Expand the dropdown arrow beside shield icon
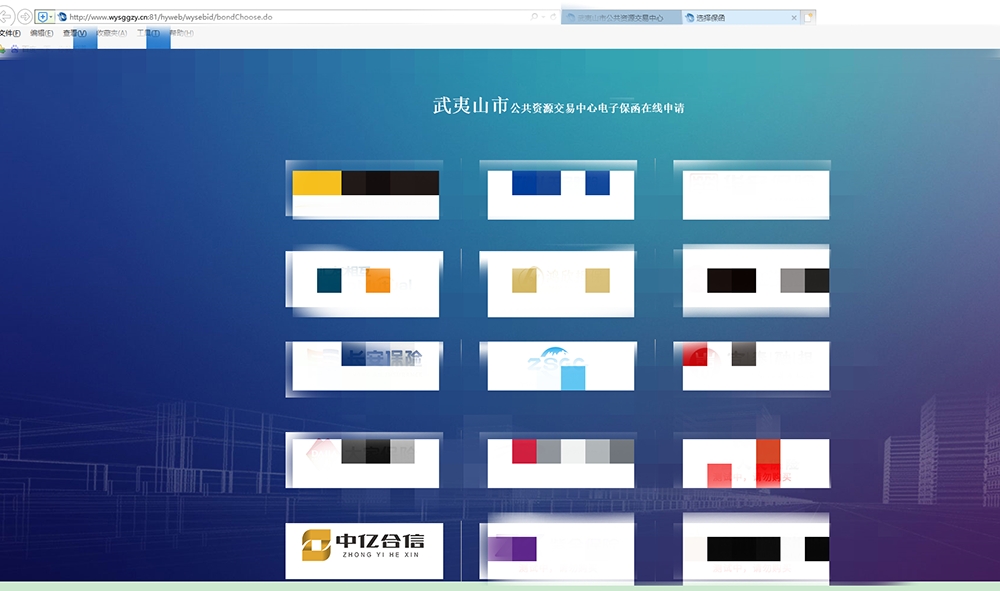 click(51, 17)
